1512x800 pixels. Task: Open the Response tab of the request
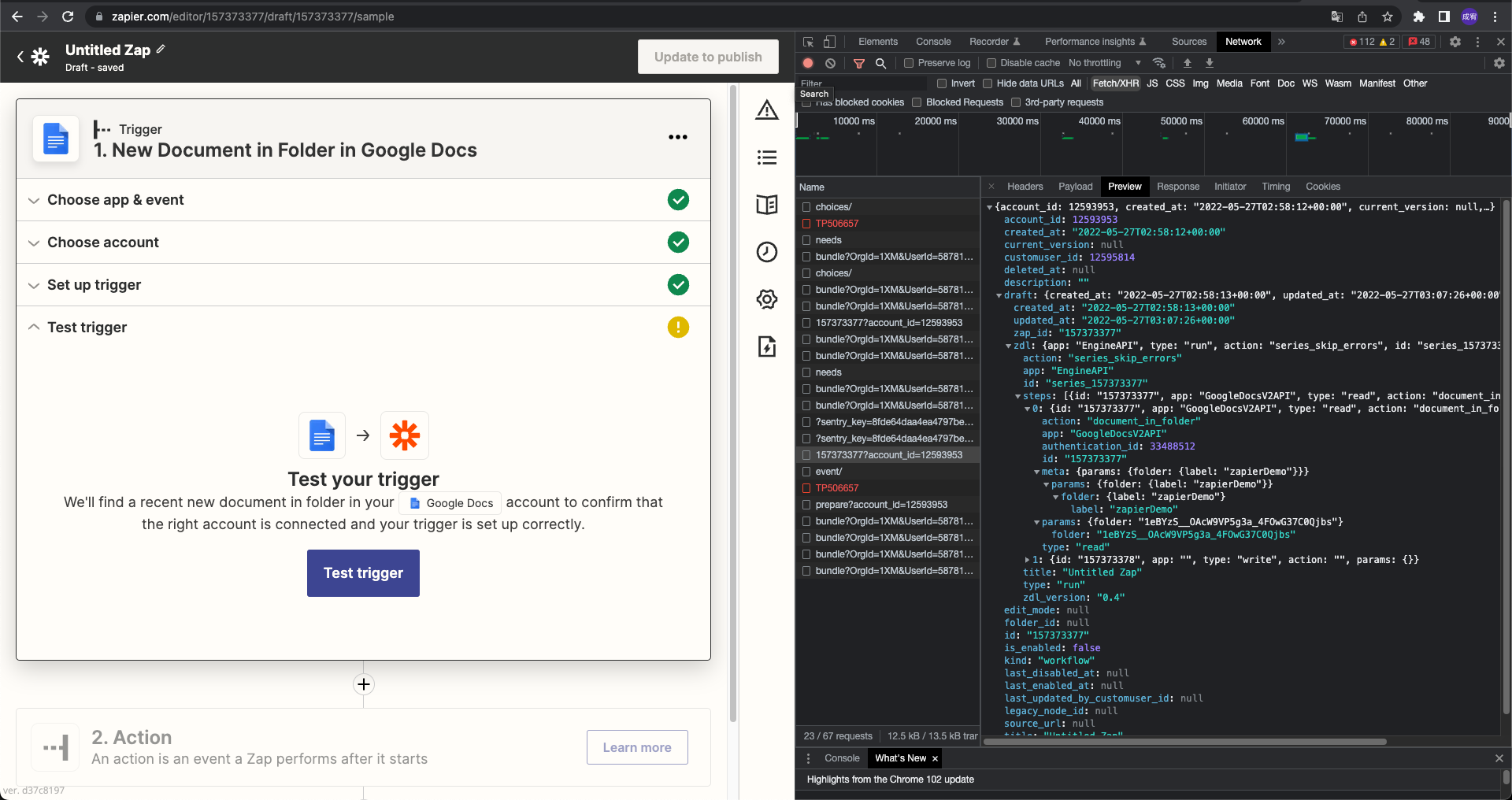[x=1178, y=187]
